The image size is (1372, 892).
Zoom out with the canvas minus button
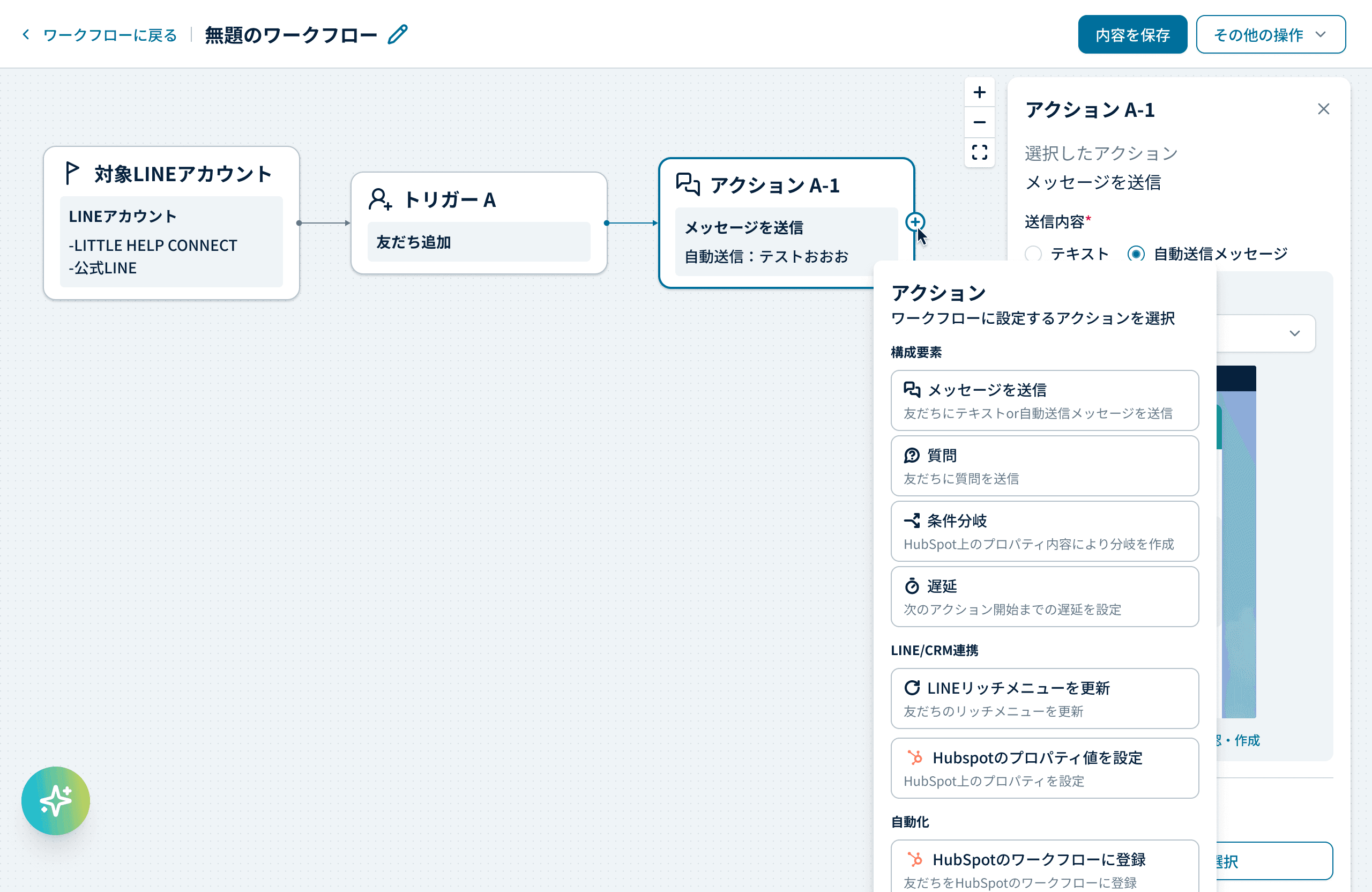pos(979,122)
